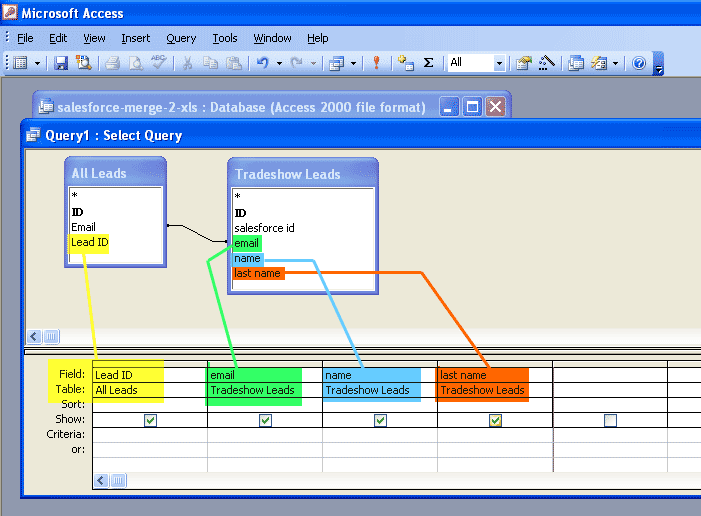Open the Query Type dropdown arrow

pyautogui.click(x=353, y=63)
